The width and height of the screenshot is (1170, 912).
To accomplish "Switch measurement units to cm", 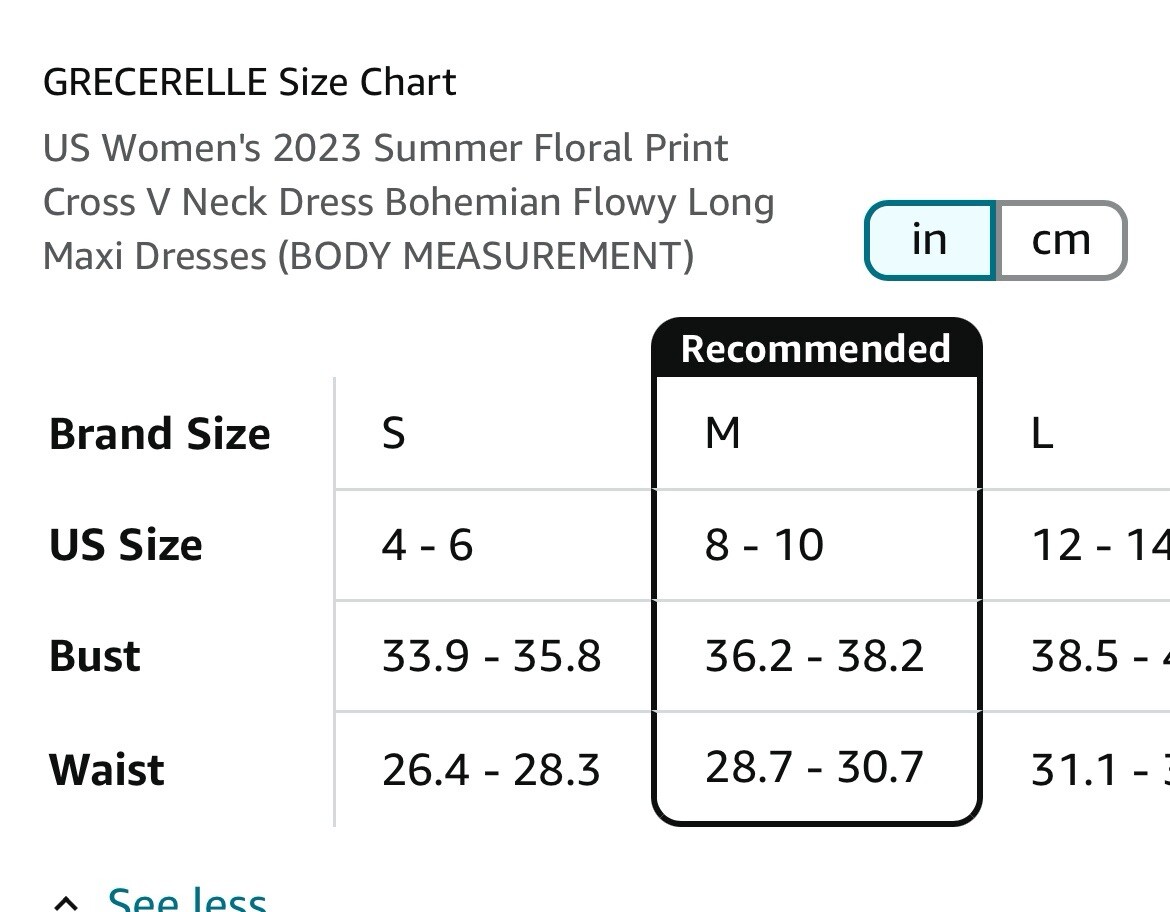I will [1061, 240].
